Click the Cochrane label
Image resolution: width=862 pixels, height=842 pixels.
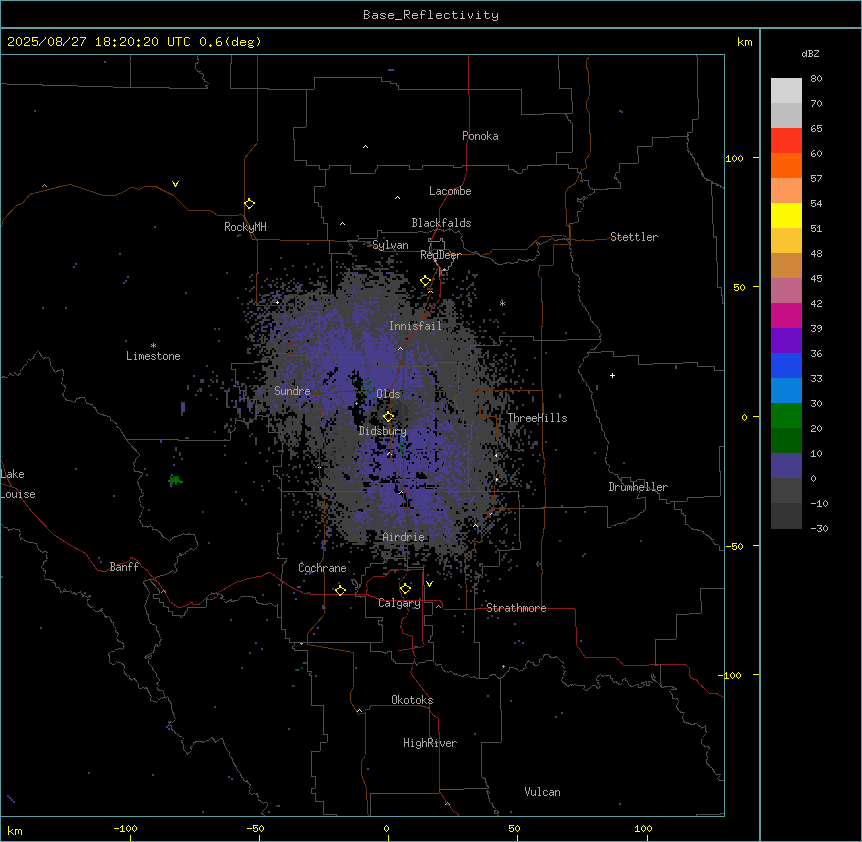coord(322,568)
